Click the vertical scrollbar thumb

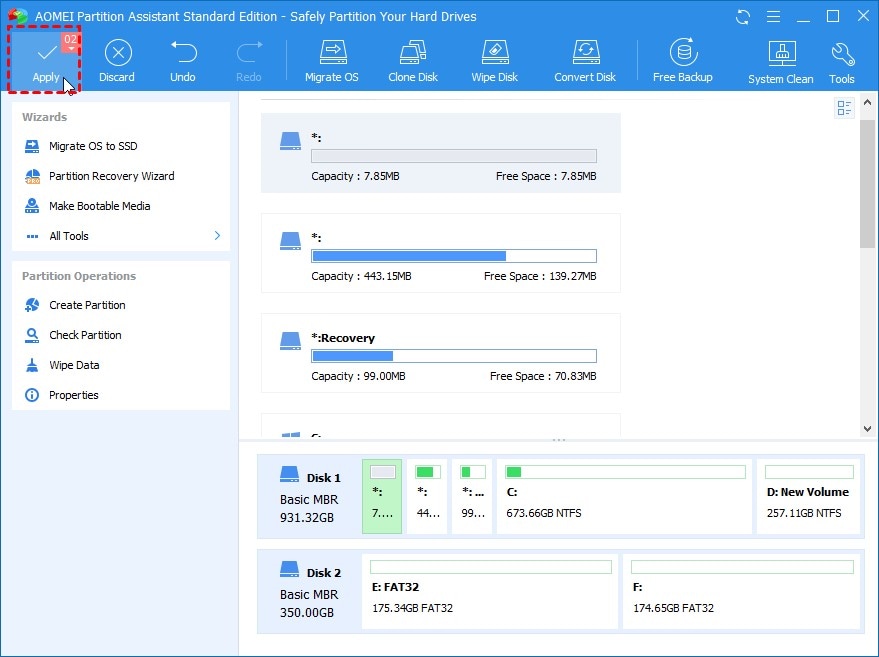coord(867,183)
